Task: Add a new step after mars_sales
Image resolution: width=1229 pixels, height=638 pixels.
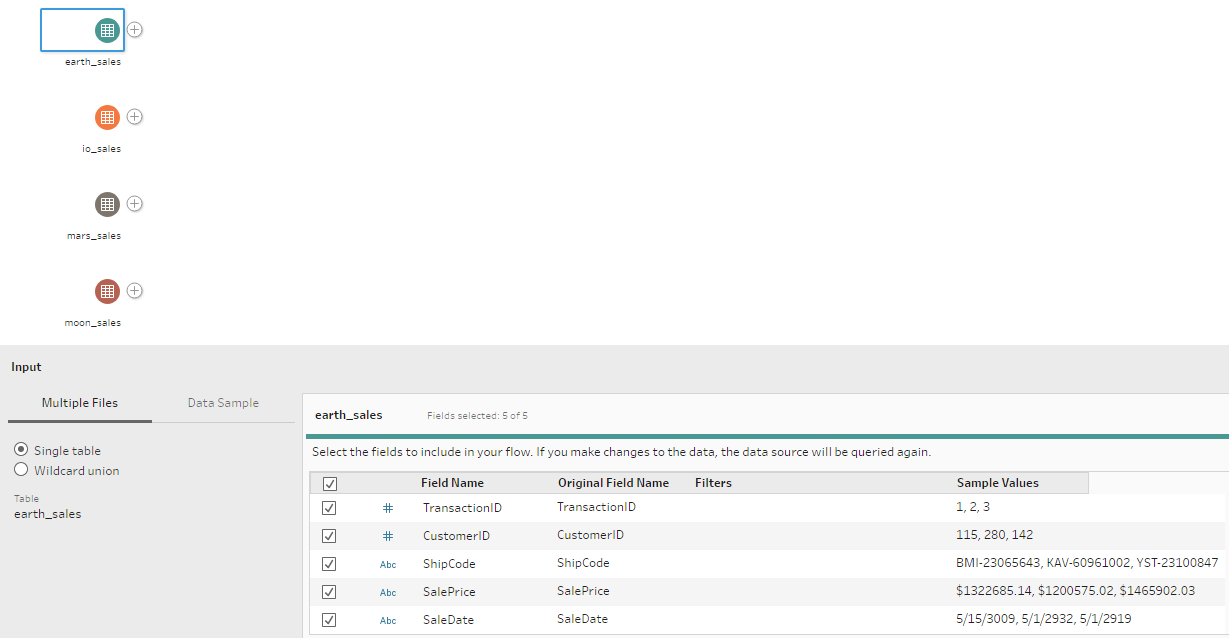Action: click(134, 204)
